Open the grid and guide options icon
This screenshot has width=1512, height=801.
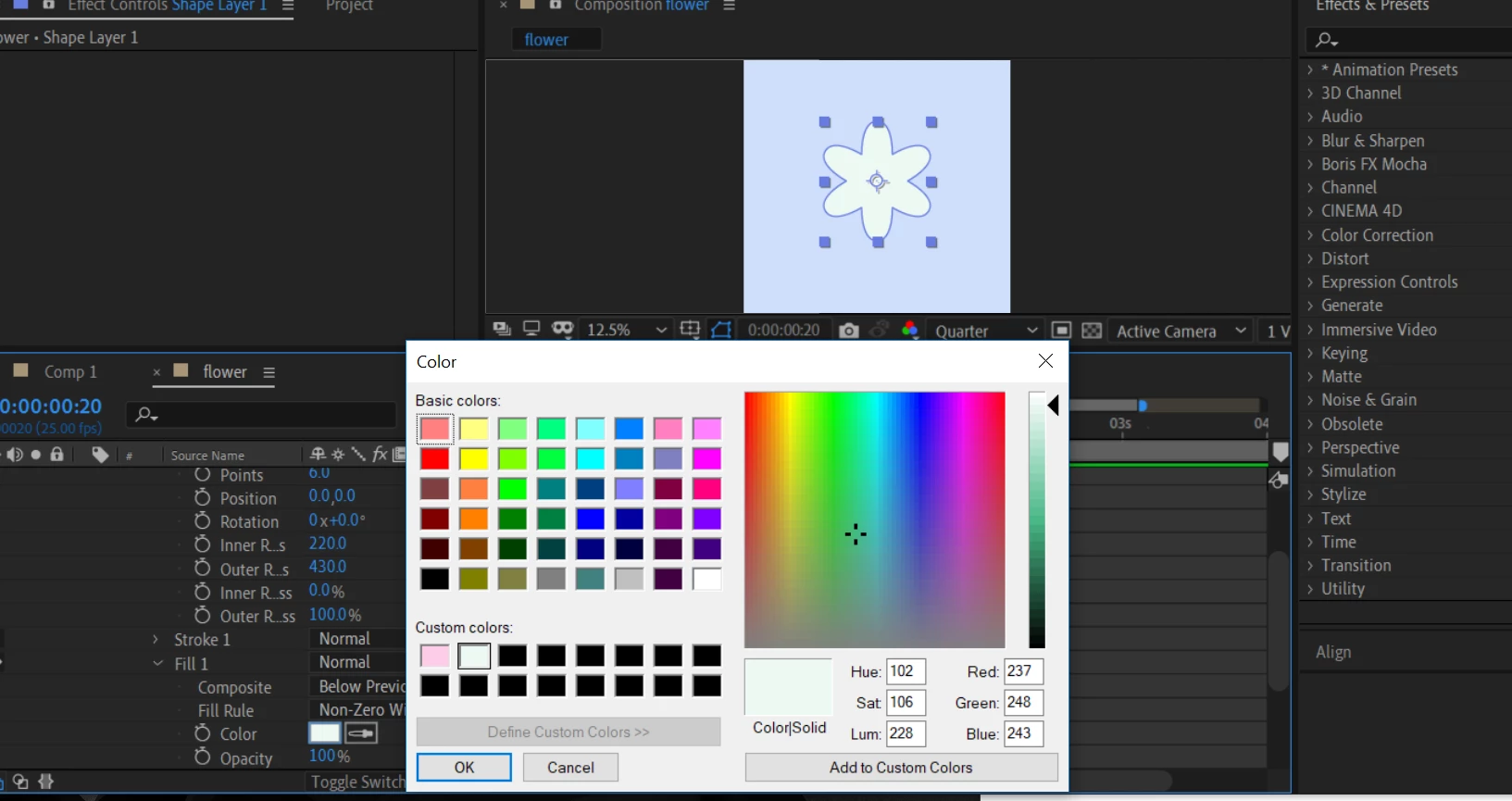[690, 330]
